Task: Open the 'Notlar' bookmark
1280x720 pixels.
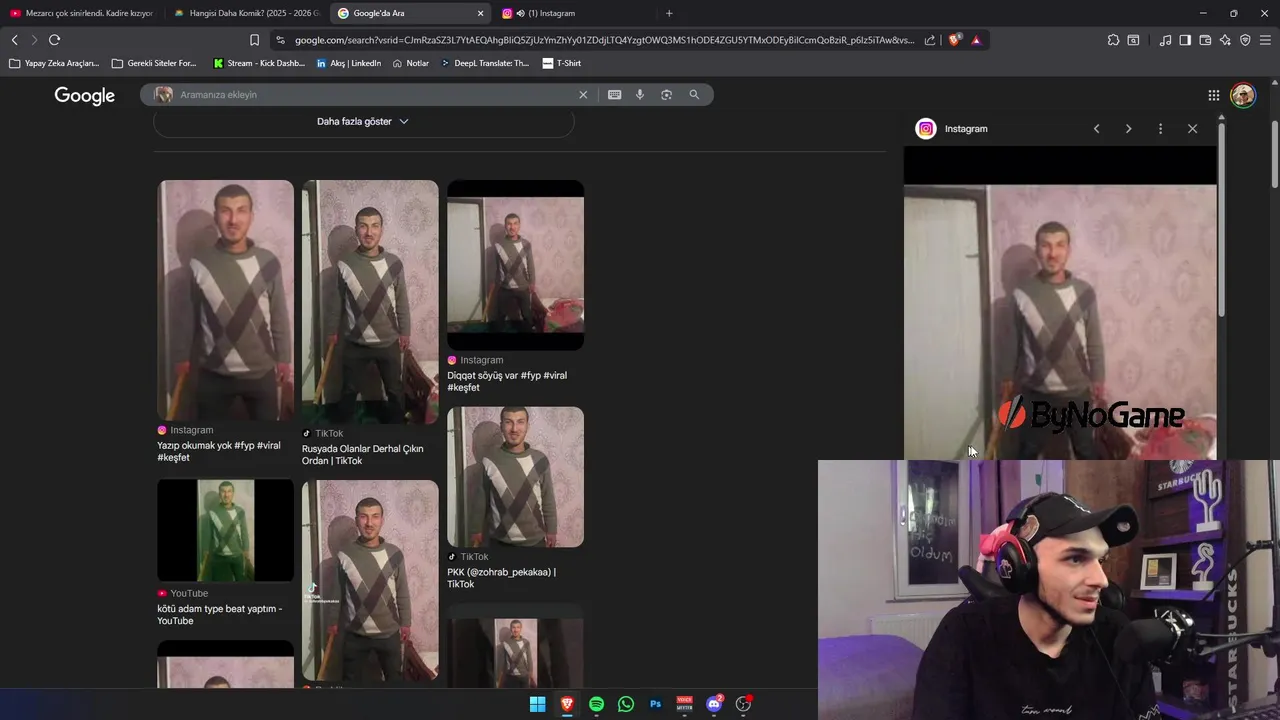Action: coord(411,63)
